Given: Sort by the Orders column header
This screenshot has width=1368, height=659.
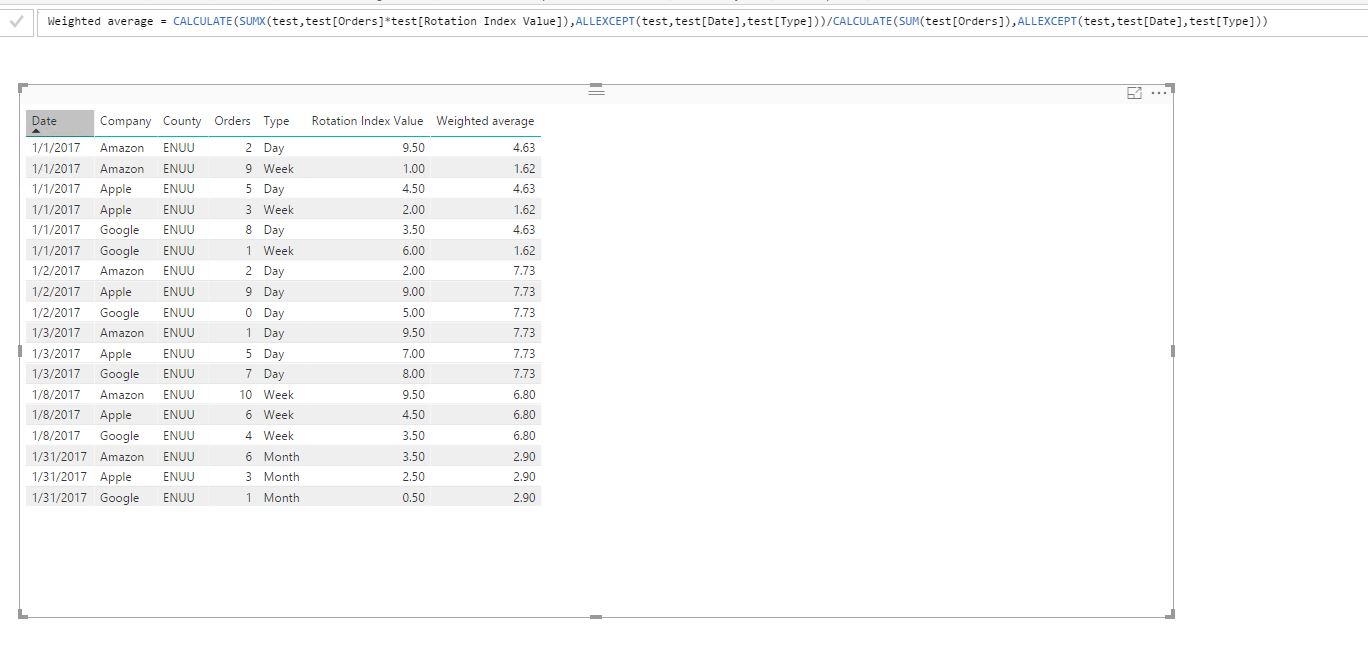Looking at the screenshot, I should (232, 121).
